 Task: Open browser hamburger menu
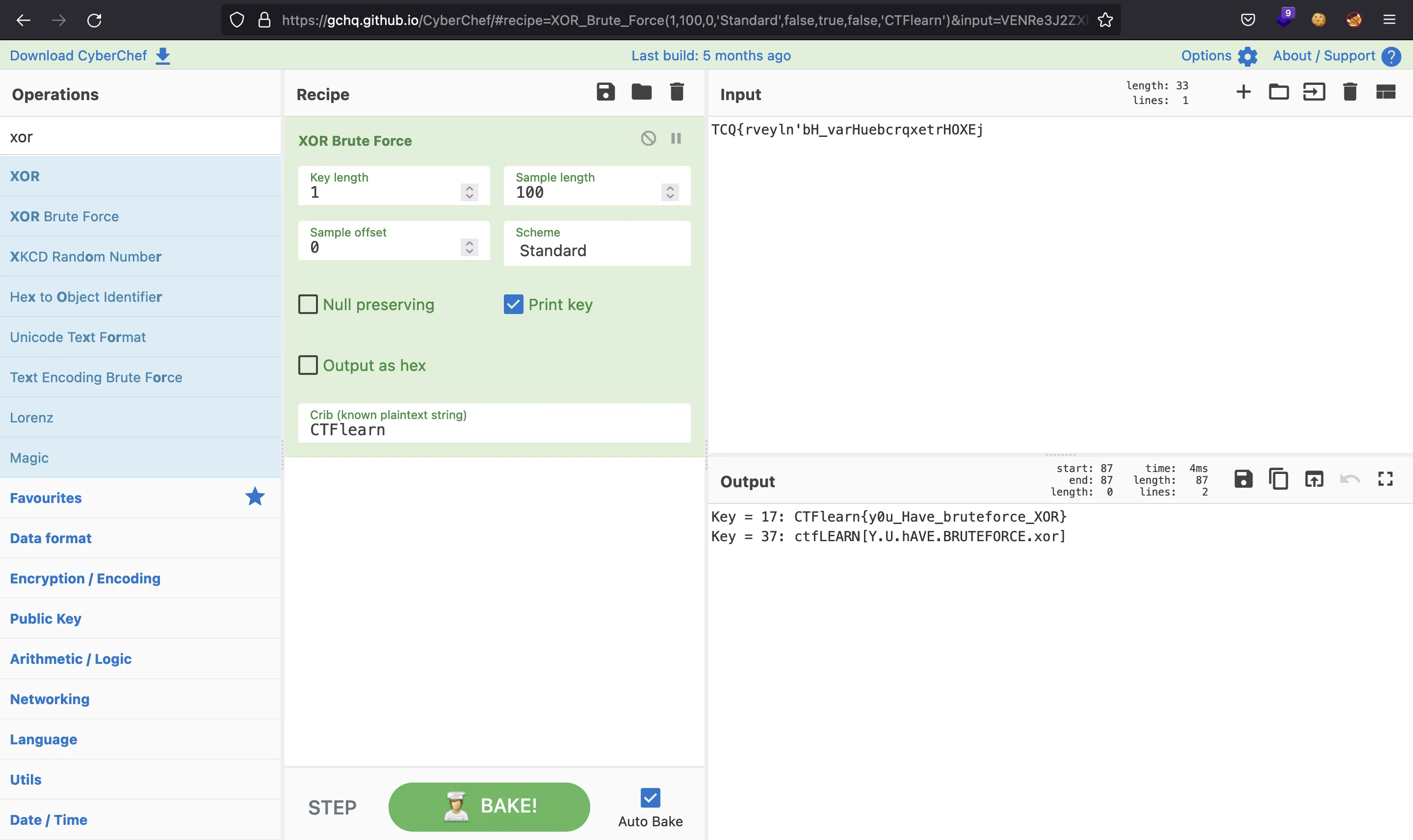click(x=1389, y=21)
